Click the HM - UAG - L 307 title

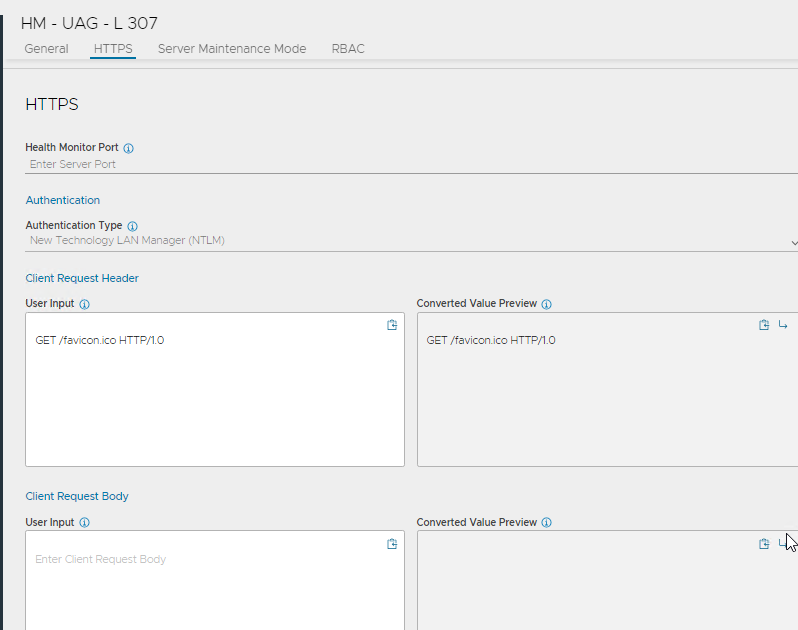coord(89,23)
